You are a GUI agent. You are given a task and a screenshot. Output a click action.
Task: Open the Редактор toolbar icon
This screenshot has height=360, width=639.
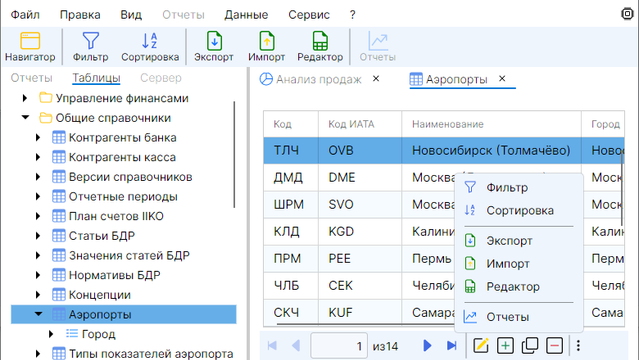tap(320, 41)
